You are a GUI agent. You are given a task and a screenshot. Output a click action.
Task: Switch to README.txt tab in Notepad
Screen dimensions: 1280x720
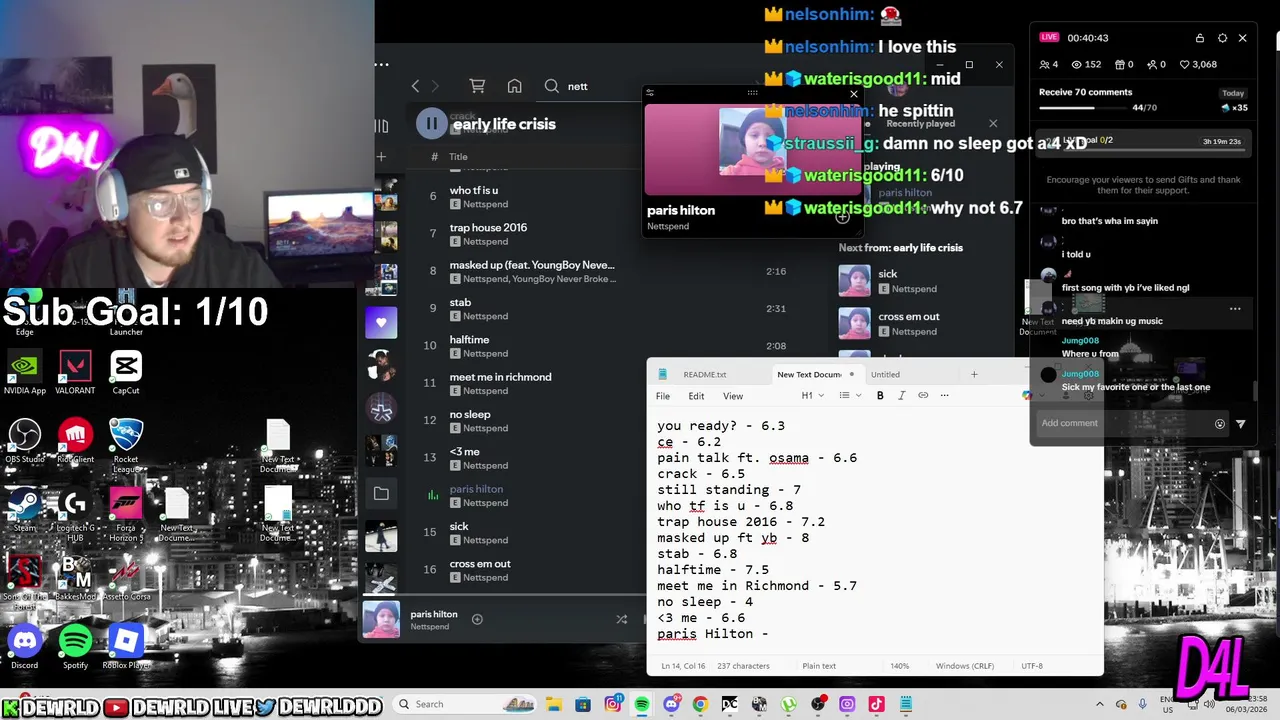(x=705, y=374)
